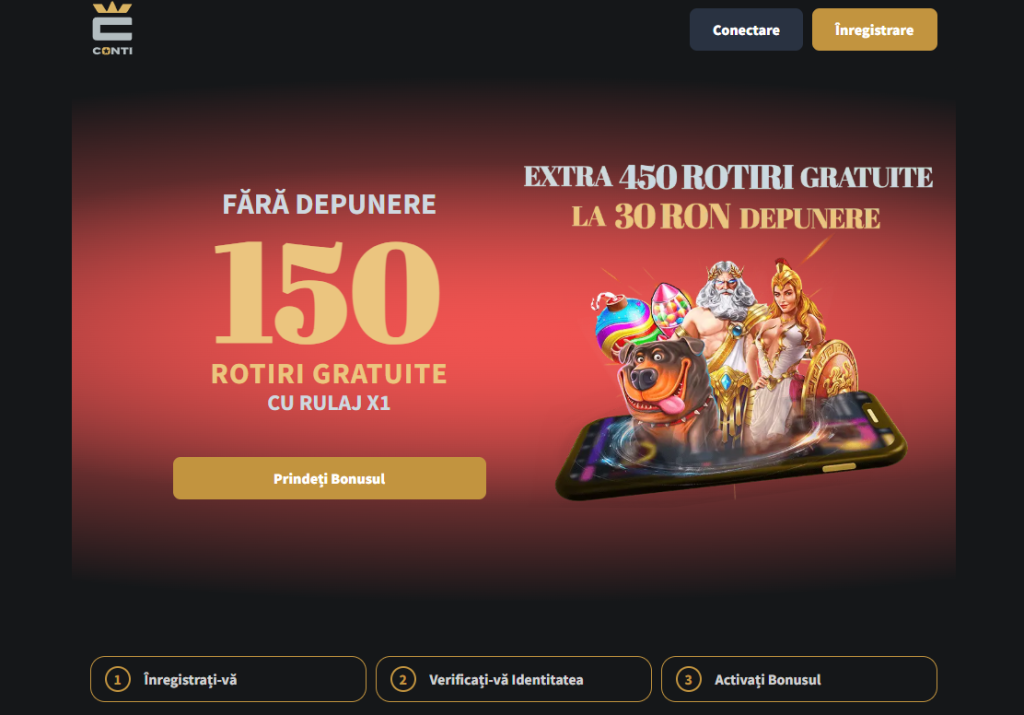1024x715 pixels.
Task: Click the Zeus character with white beard
Action: point(725,326)
